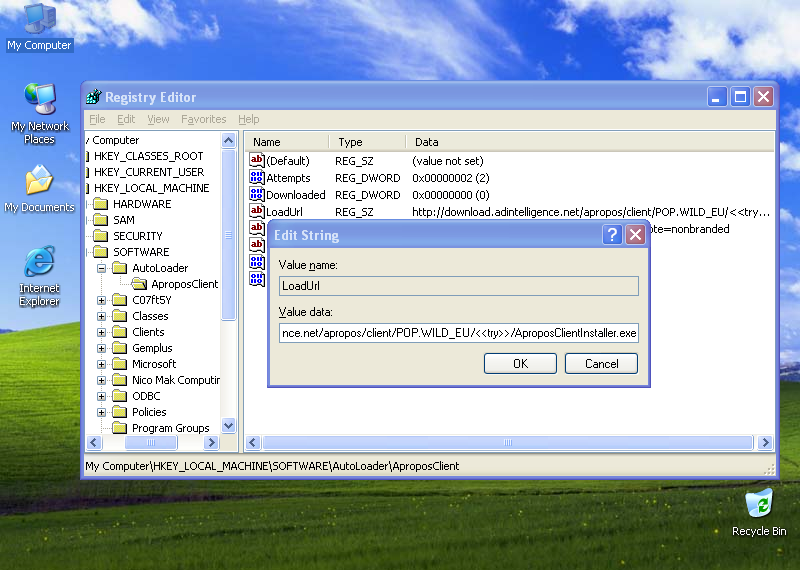Click the status bar registry path
This screenshot has height=570, width=800.
click(x=272, y=466)
